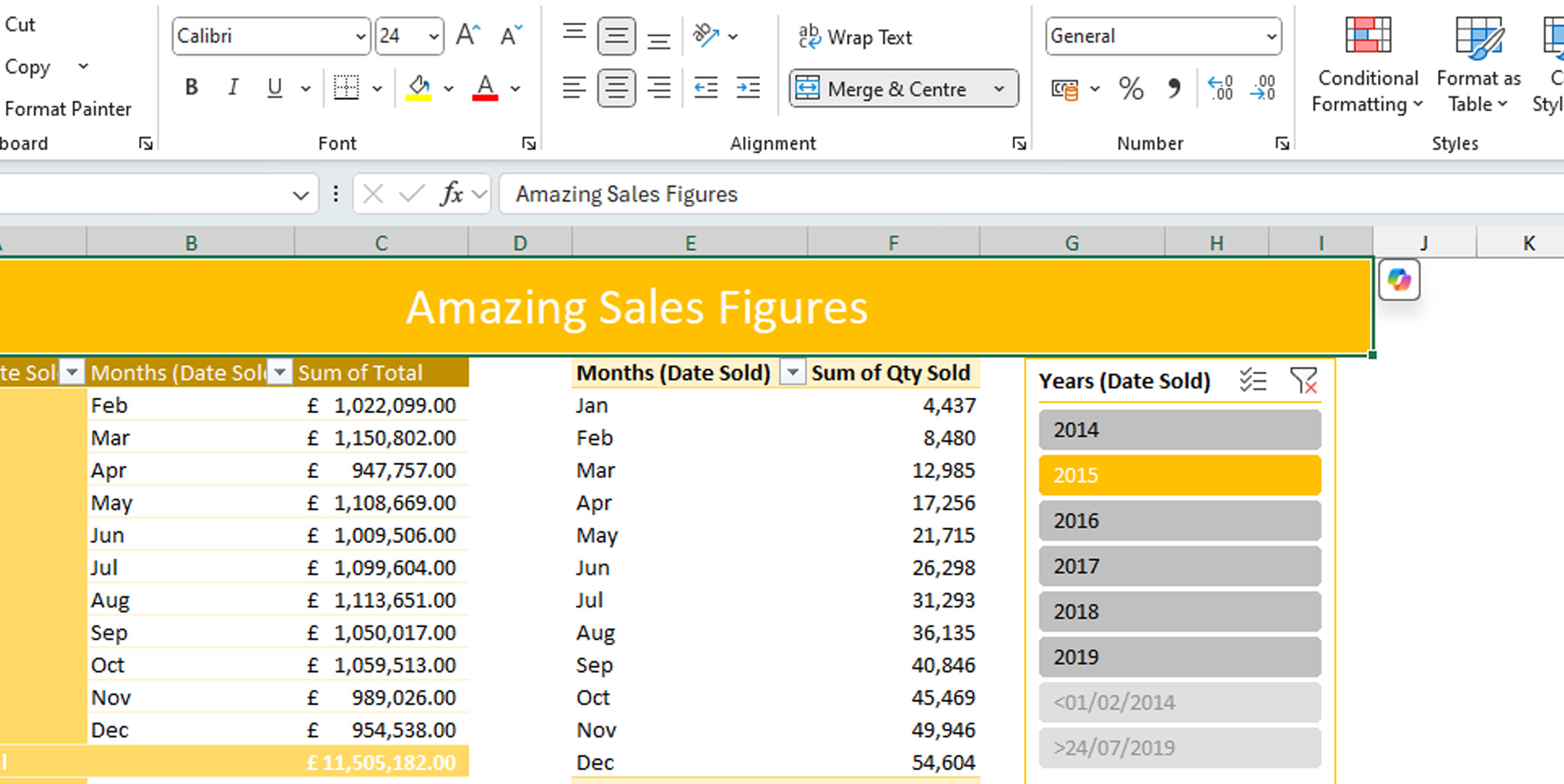Enable multi-select on the Years slicer
Screen dimensions: 1564x784
point(1252,379)
